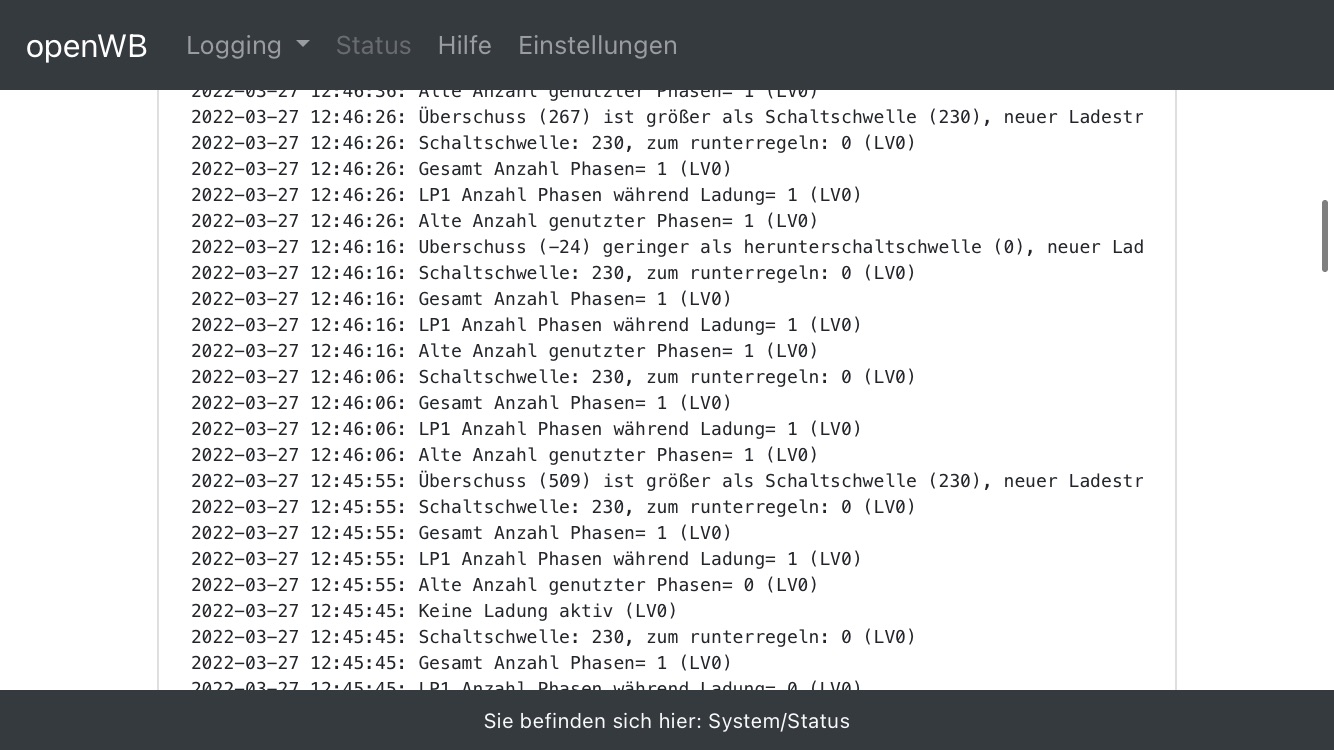1334x750 pixels.
Task: Click 12:46:26 'LP1 Anzahl Phasen' log line
Action: click(x=526, y=195)
